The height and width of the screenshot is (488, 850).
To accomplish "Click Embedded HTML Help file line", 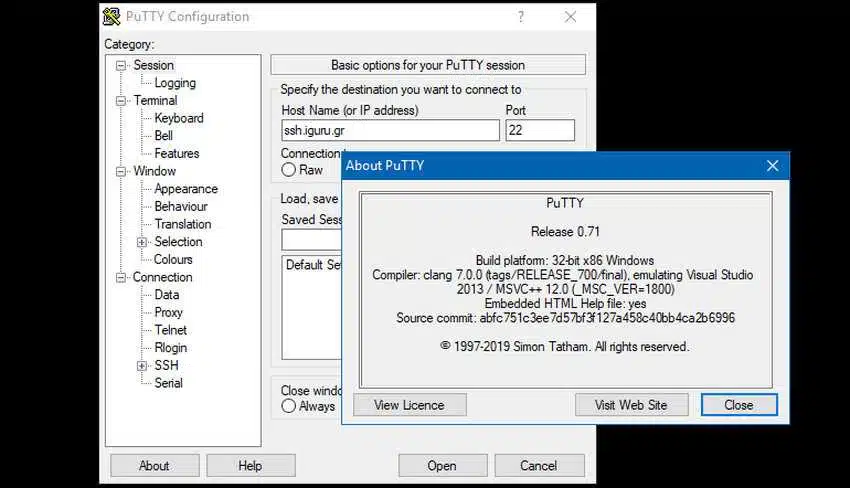I will point(565,304).
